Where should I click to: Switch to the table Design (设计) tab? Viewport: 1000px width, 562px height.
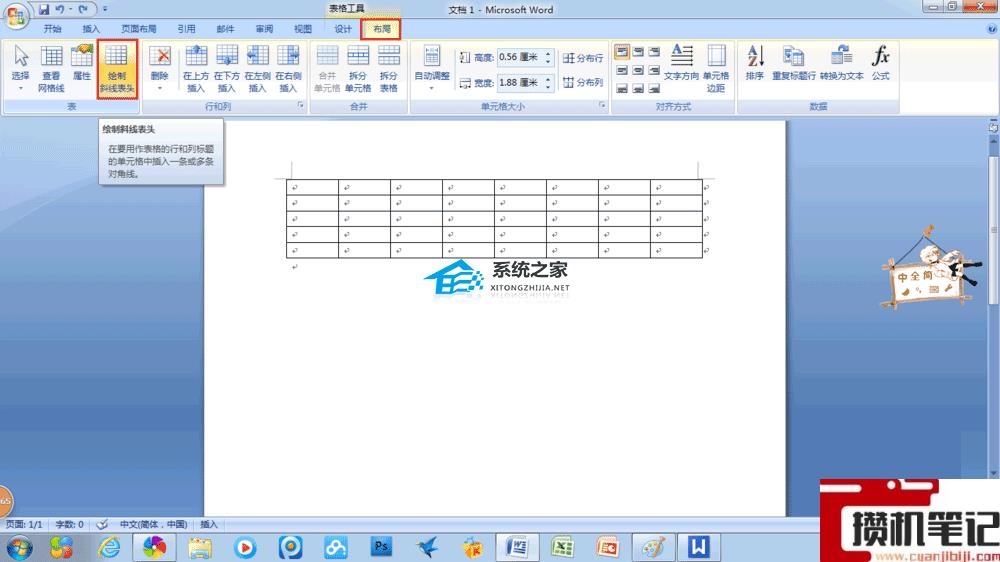(343, 29)
